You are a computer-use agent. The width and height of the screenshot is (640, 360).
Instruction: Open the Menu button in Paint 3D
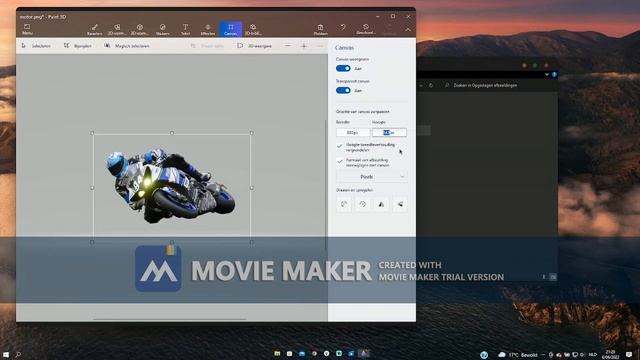click(27, 29)
